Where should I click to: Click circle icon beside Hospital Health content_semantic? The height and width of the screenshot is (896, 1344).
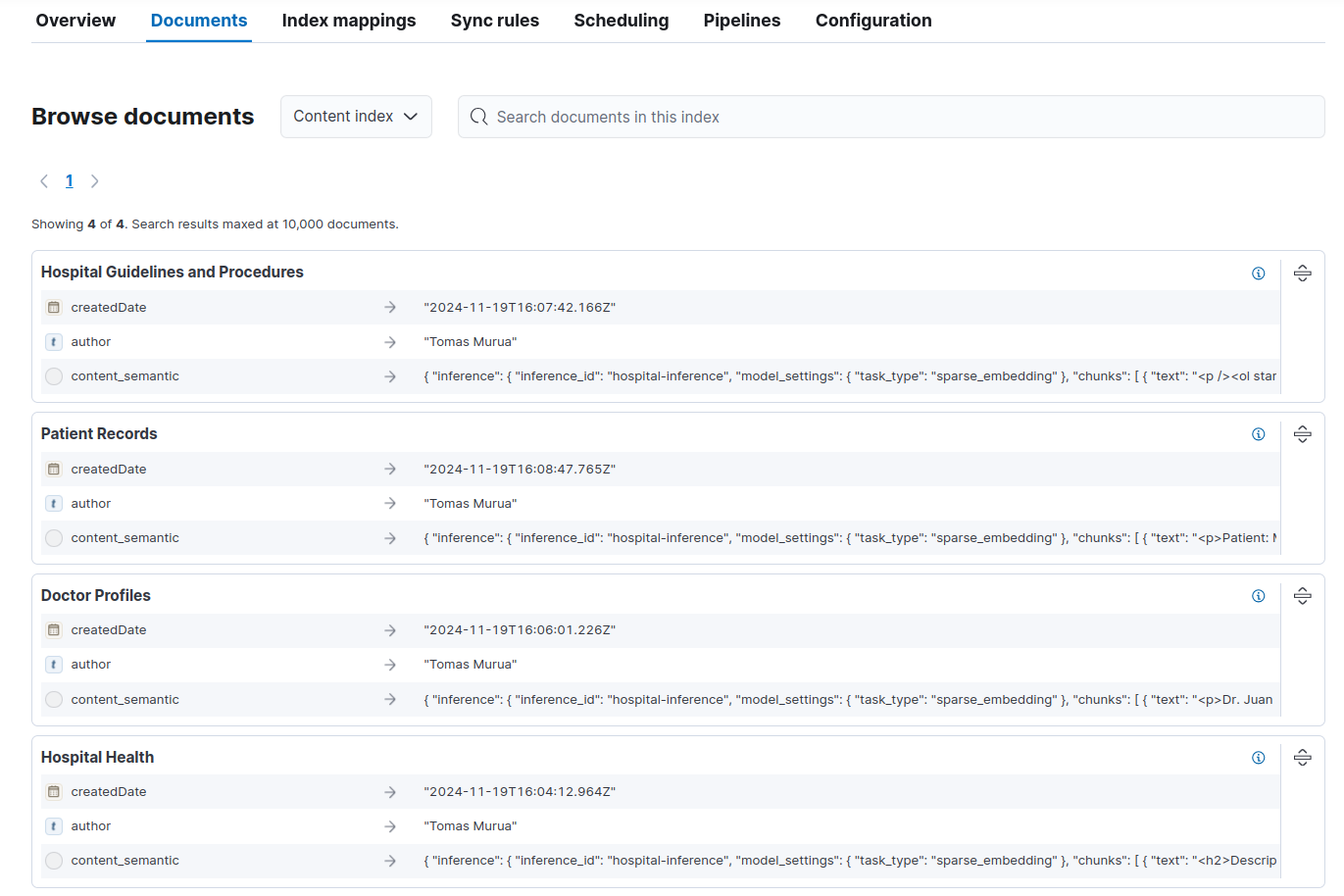click(x=54, y=861)
